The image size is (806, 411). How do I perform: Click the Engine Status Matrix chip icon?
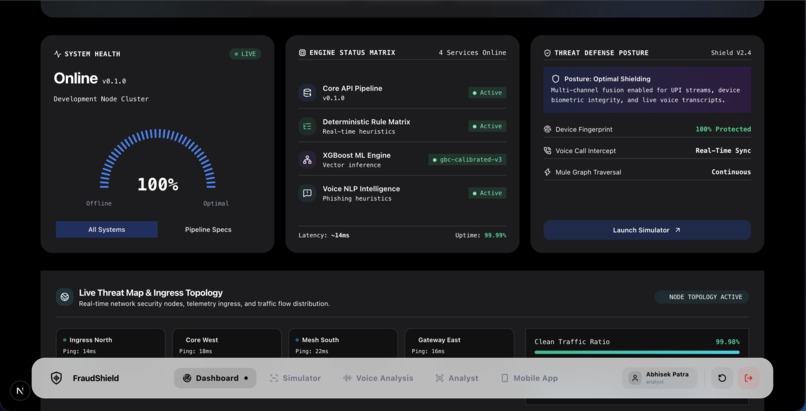tap(302, 52)
